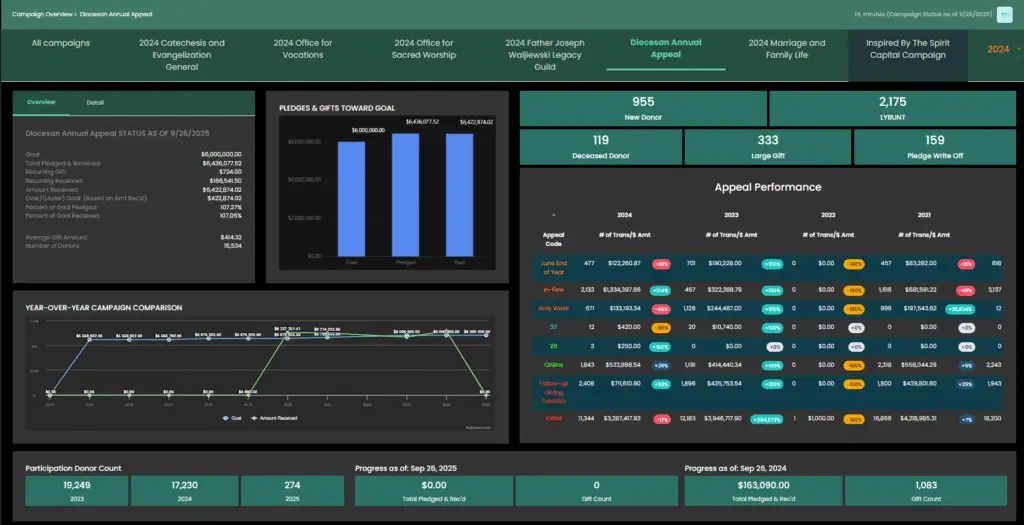Click the Online appeal code link
The width and height of the screenshot is (1024, 525).
(553, 364)
